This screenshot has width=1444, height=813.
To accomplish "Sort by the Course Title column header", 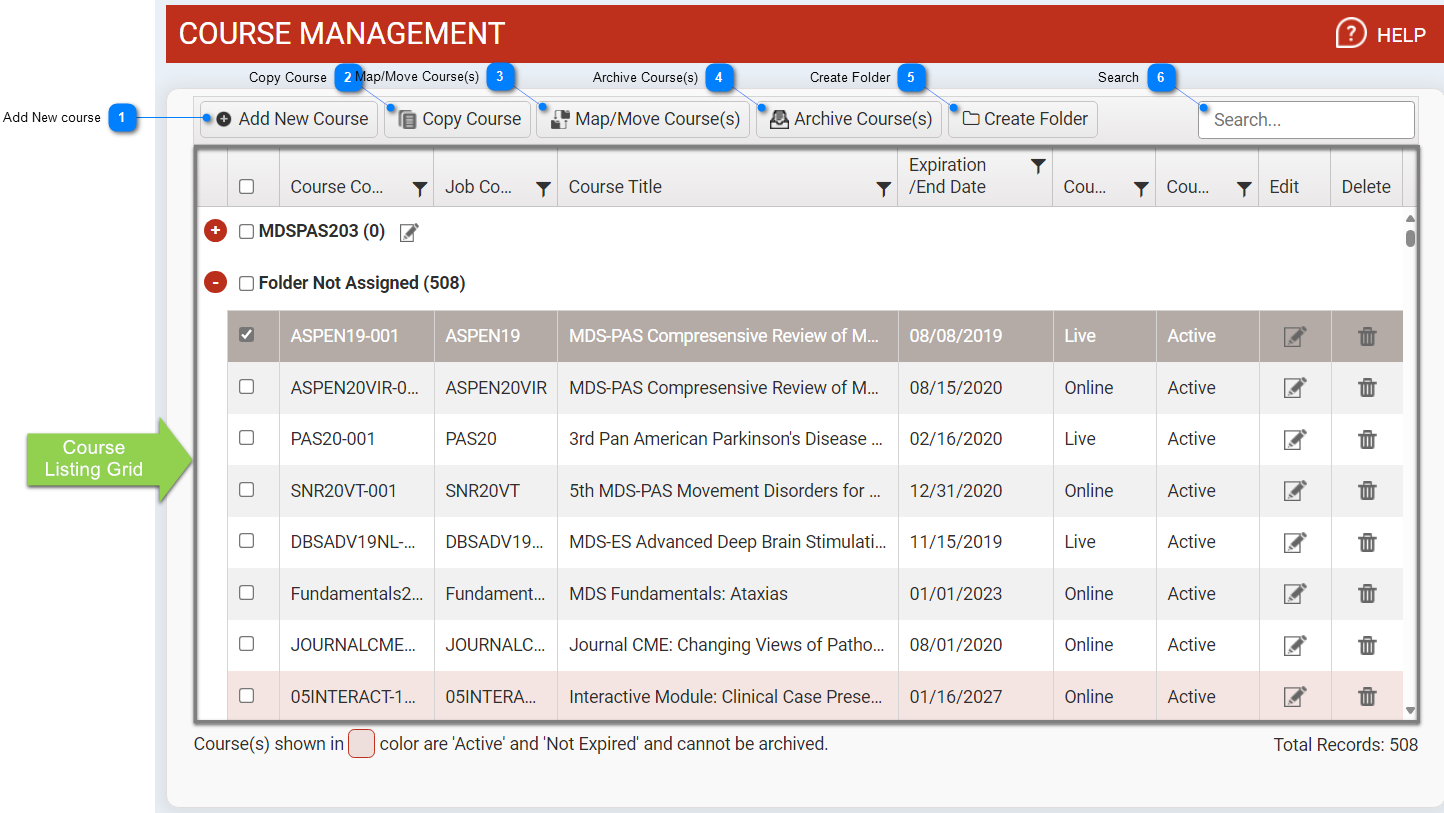I will 616,187.
